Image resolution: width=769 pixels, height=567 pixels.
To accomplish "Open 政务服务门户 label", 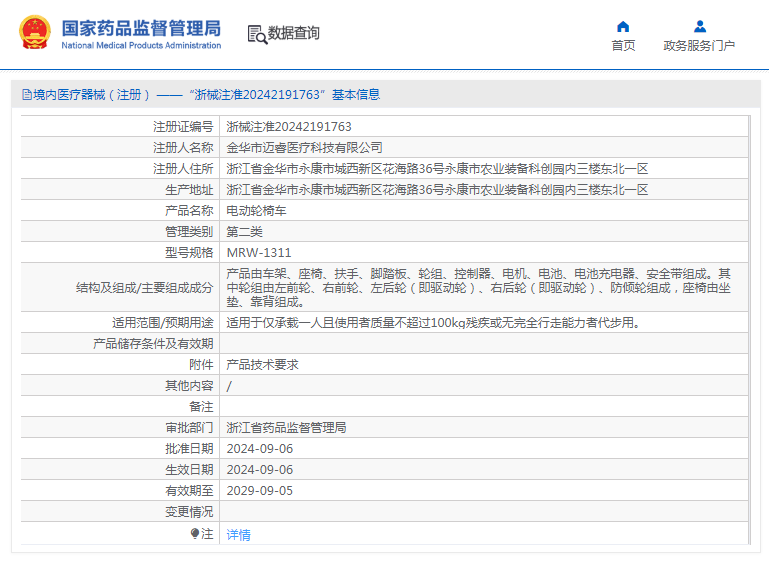I will pos(699,46).
